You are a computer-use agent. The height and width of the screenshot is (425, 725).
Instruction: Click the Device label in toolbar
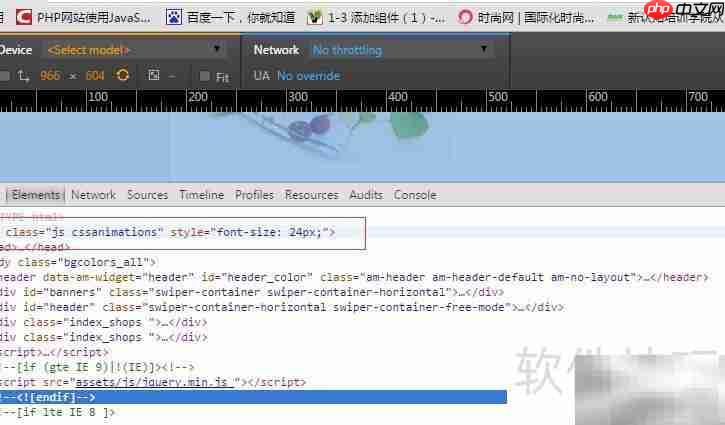click(x=16, y=50)
